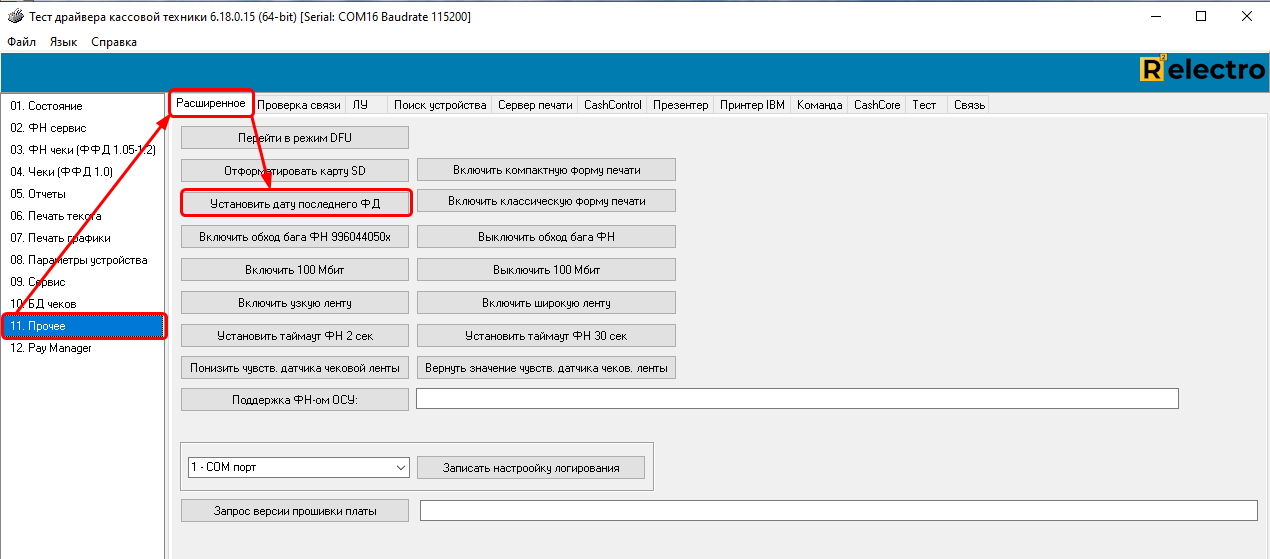
Task: Click the Поддержка ФН-ом ОСУ text field
Action: tap(796, 399)
